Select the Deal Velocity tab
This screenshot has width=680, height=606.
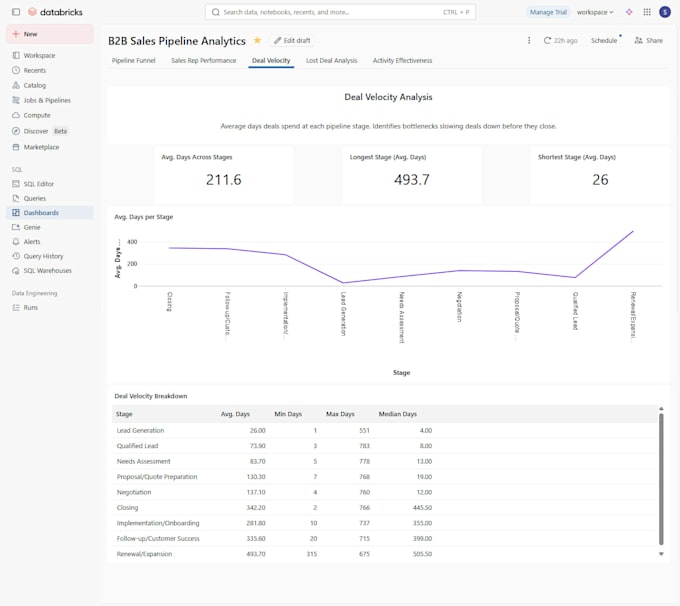point(271,61)
